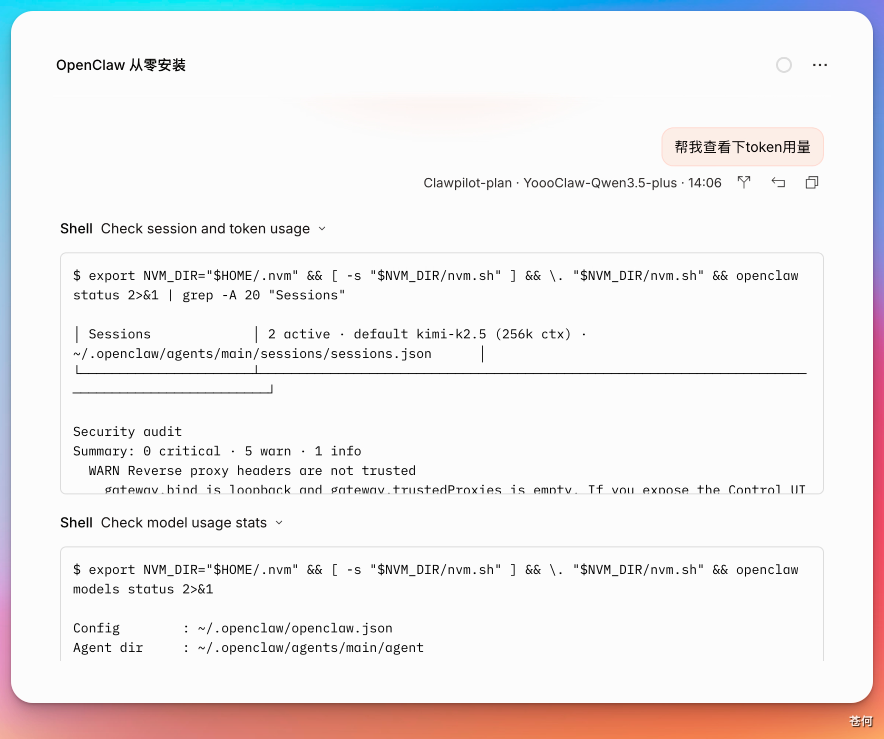
Task: Click the branch conversation icon near the timestamp
Action: click(x=743, y=182)
